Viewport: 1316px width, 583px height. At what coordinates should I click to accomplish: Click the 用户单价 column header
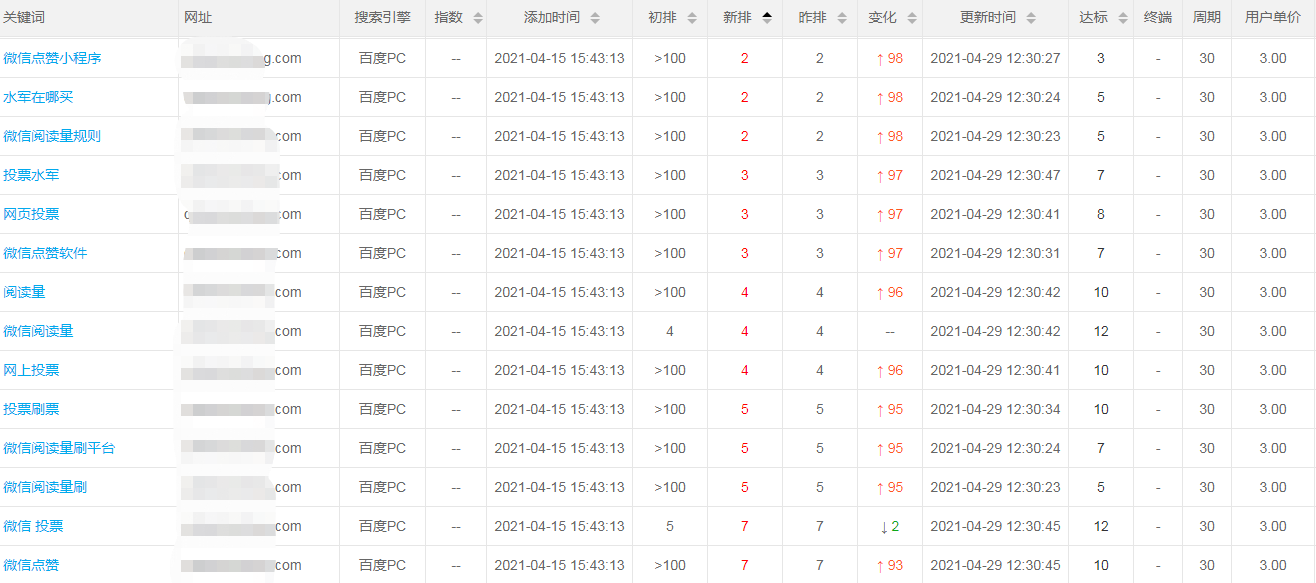point(1273,18)
